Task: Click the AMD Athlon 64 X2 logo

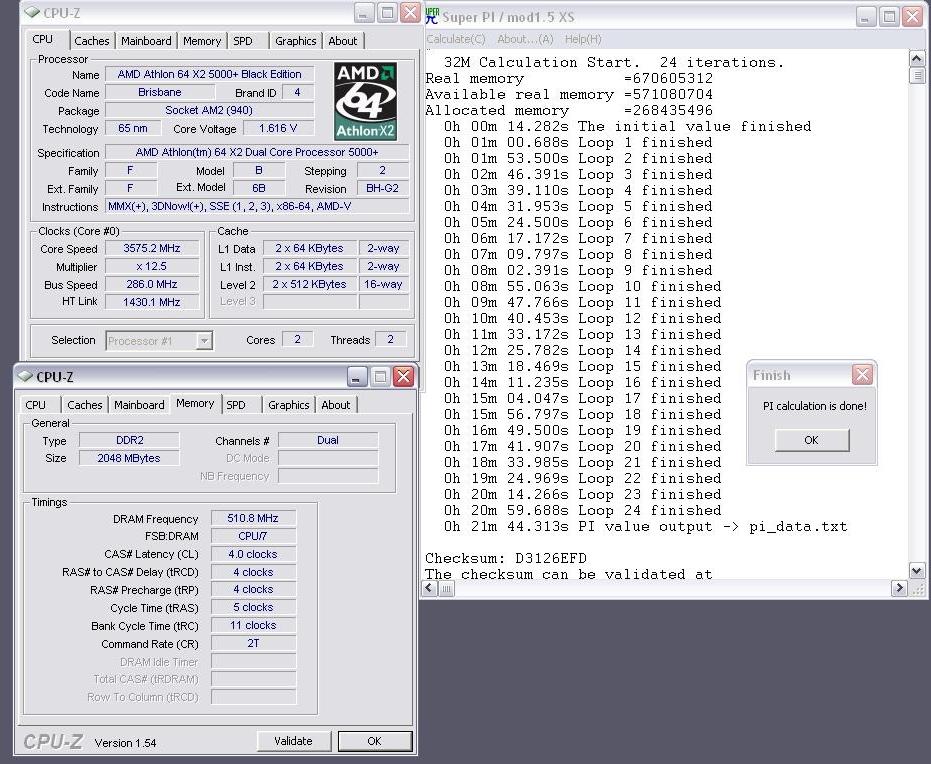Action: pos(365,101)
